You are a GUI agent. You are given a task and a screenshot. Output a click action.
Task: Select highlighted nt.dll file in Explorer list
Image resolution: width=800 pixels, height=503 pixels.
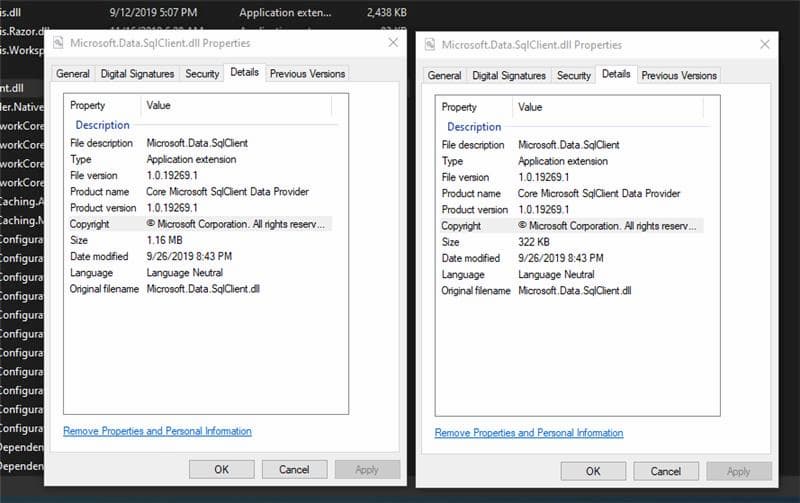tap(22, 88)
